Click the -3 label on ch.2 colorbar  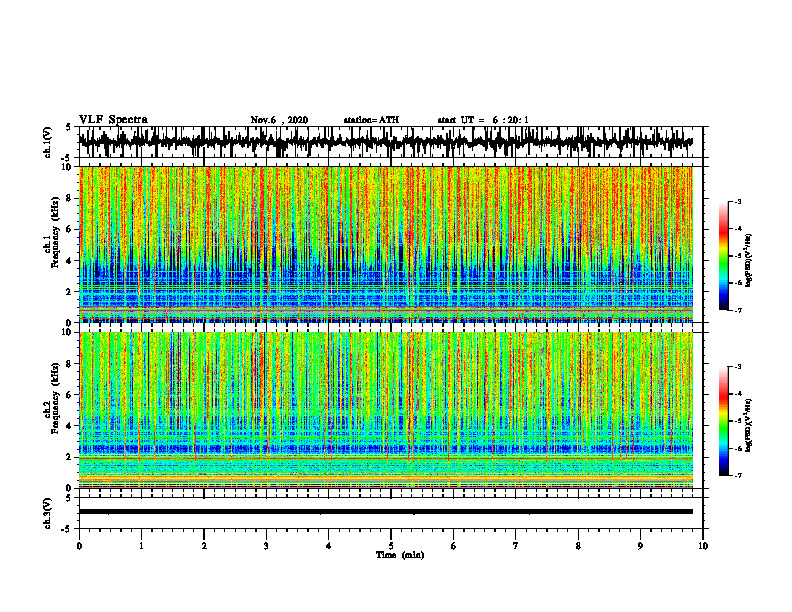click(738, 367)
